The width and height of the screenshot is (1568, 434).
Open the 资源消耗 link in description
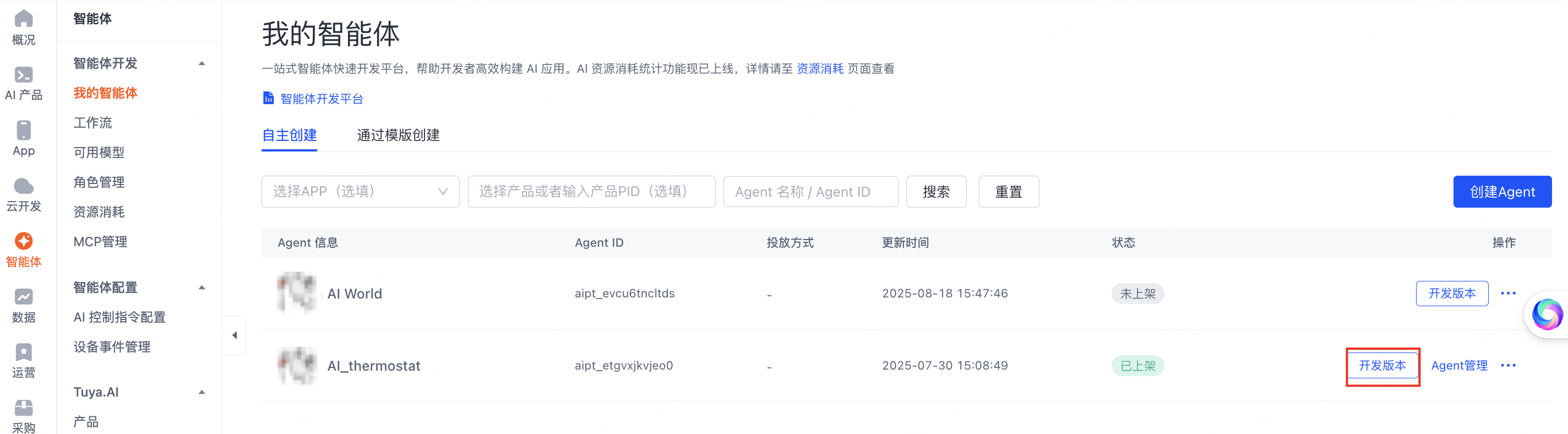(x=820, y=69)
